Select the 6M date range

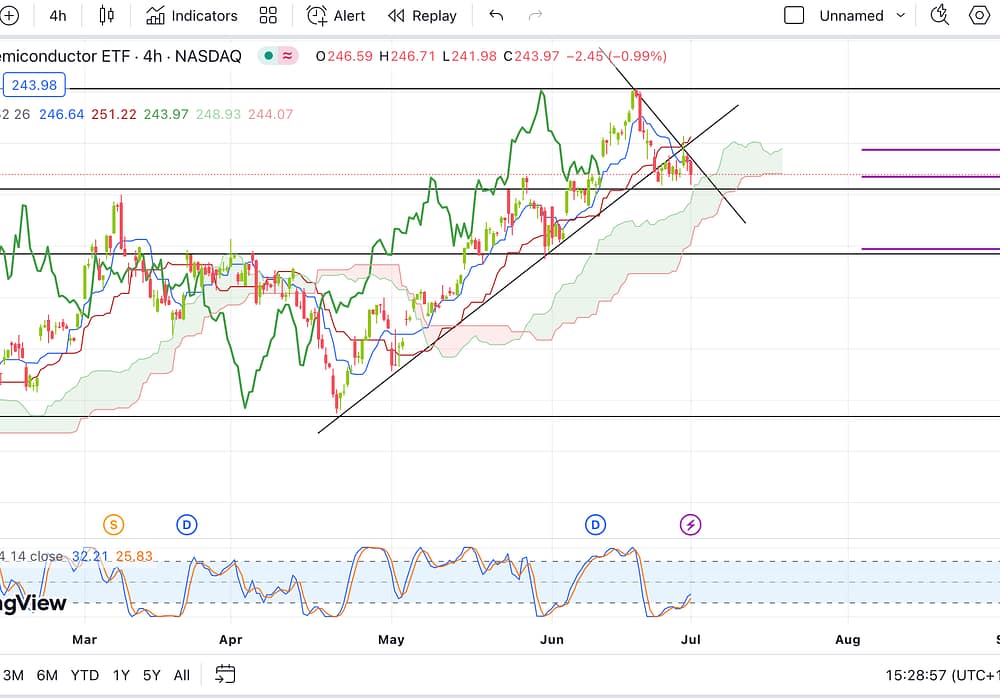click(x=47, y=675)
